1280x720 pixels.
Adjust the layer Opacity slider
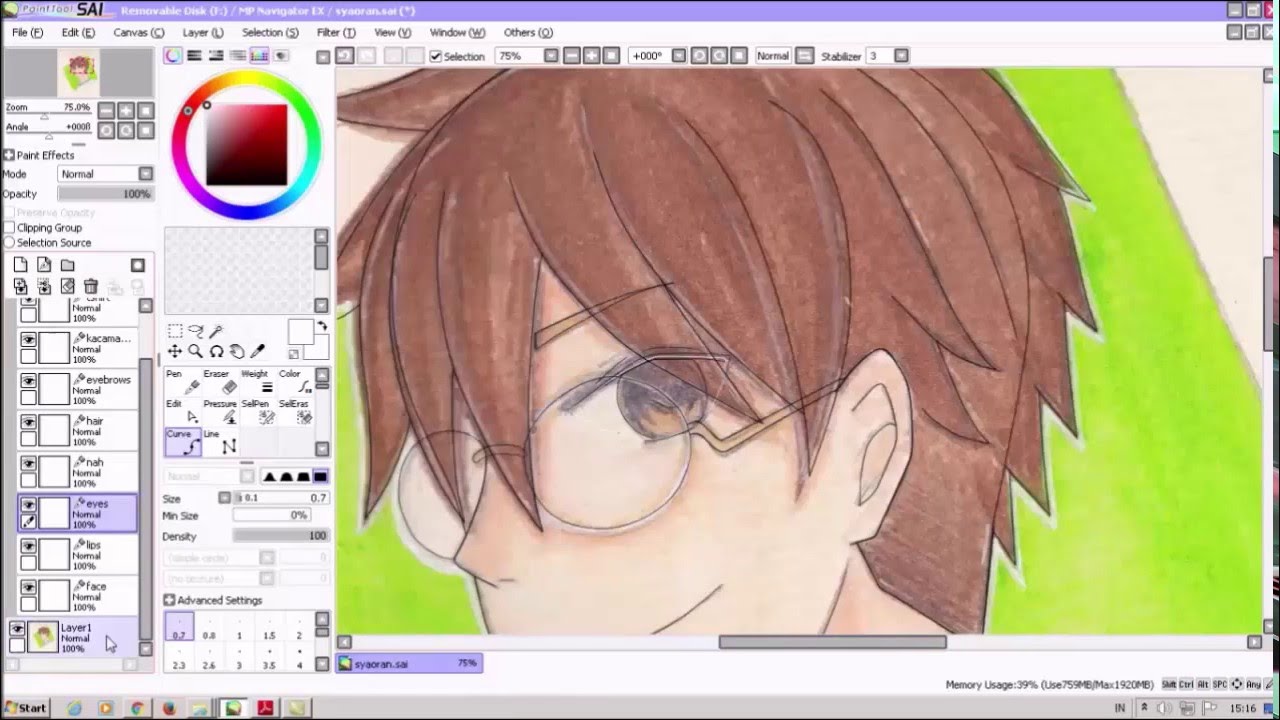tap(105, 194)
